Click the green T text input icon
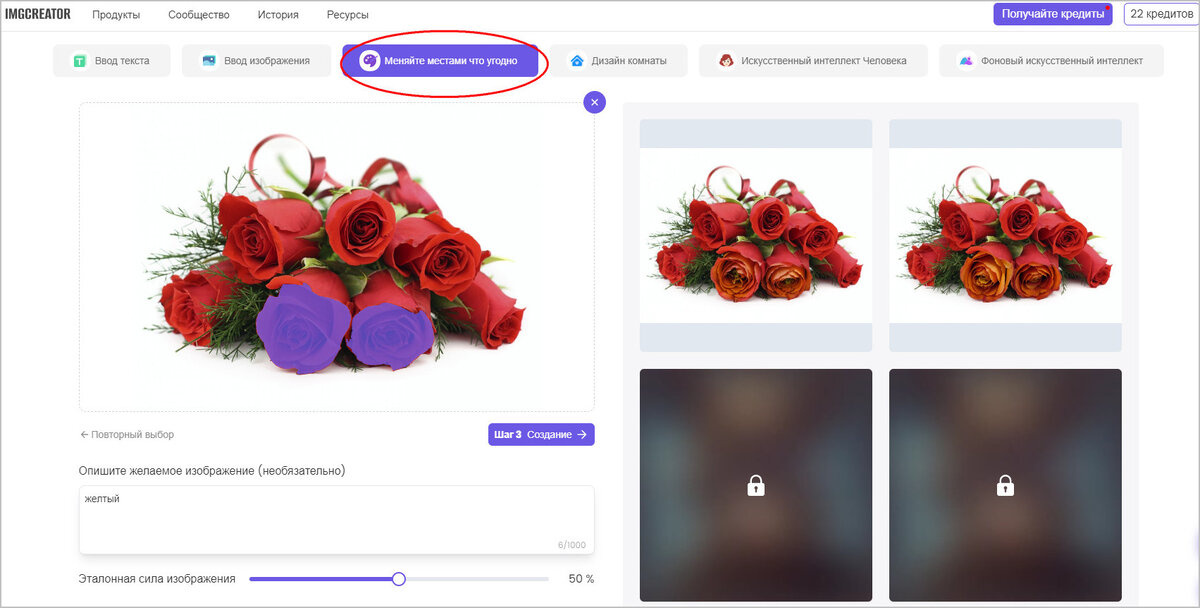 (80, 61)
